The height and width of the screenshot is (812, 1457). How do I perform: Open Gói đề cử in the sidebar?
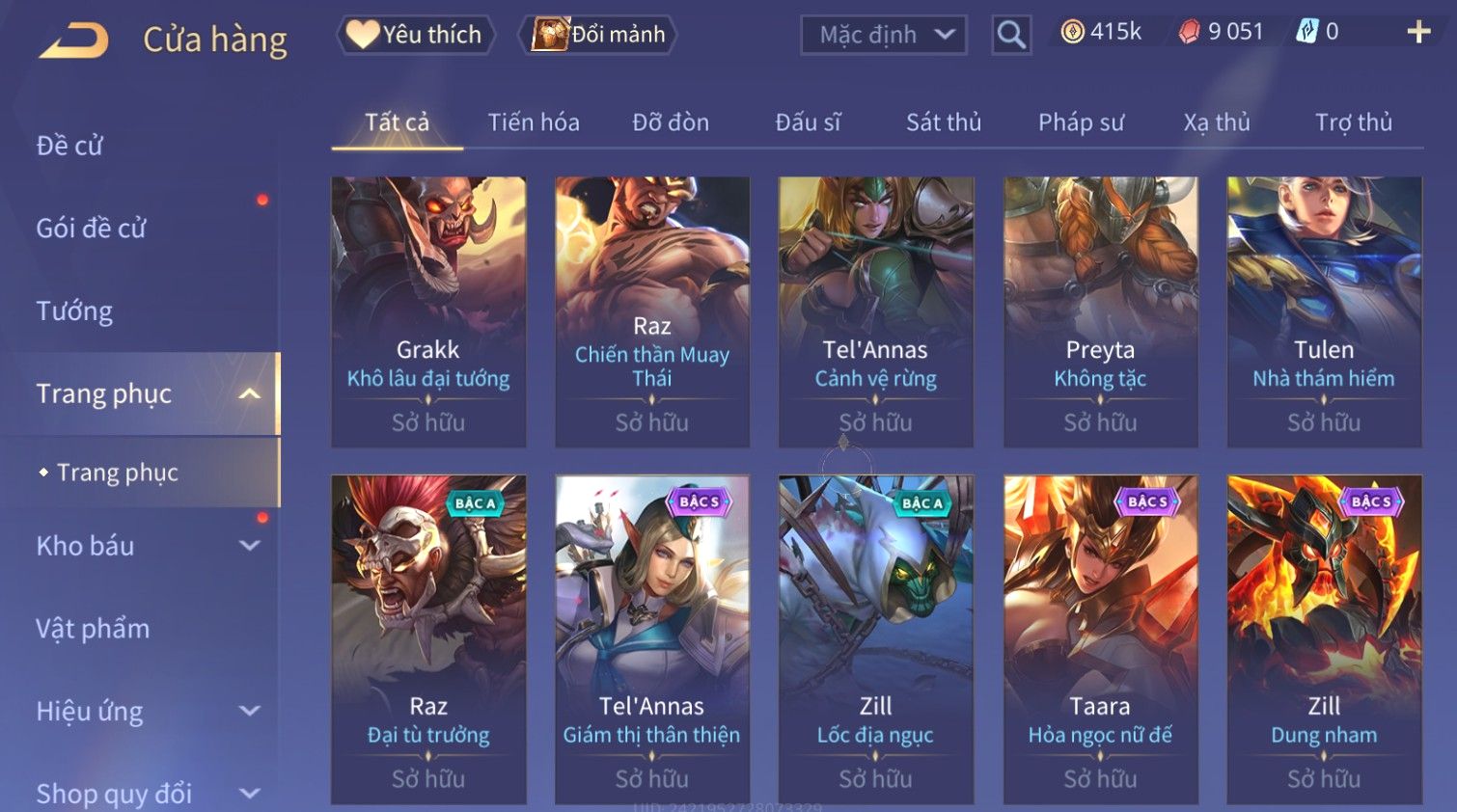[91, 229]
